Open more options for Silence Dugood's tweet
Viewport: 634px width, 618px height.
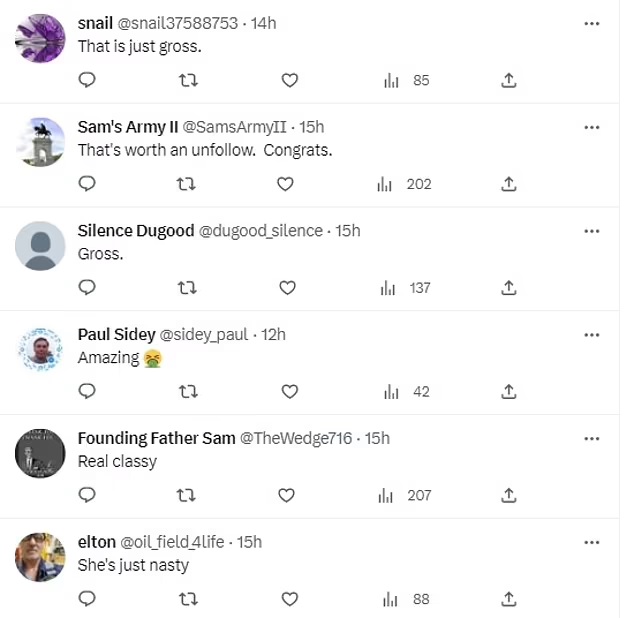click(x=591, y=231)
